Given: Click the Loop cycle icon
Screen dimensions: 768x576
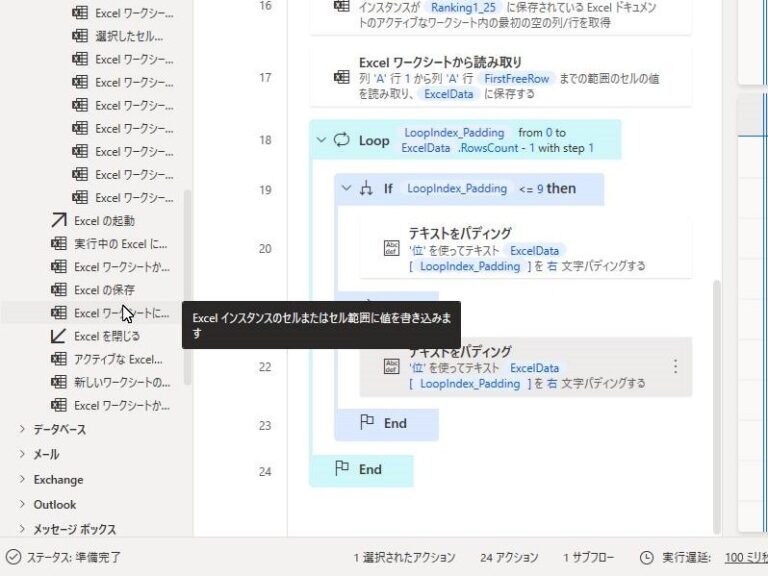Looking at the screenshot, I should pyautogui.click(x=341, y=140).
